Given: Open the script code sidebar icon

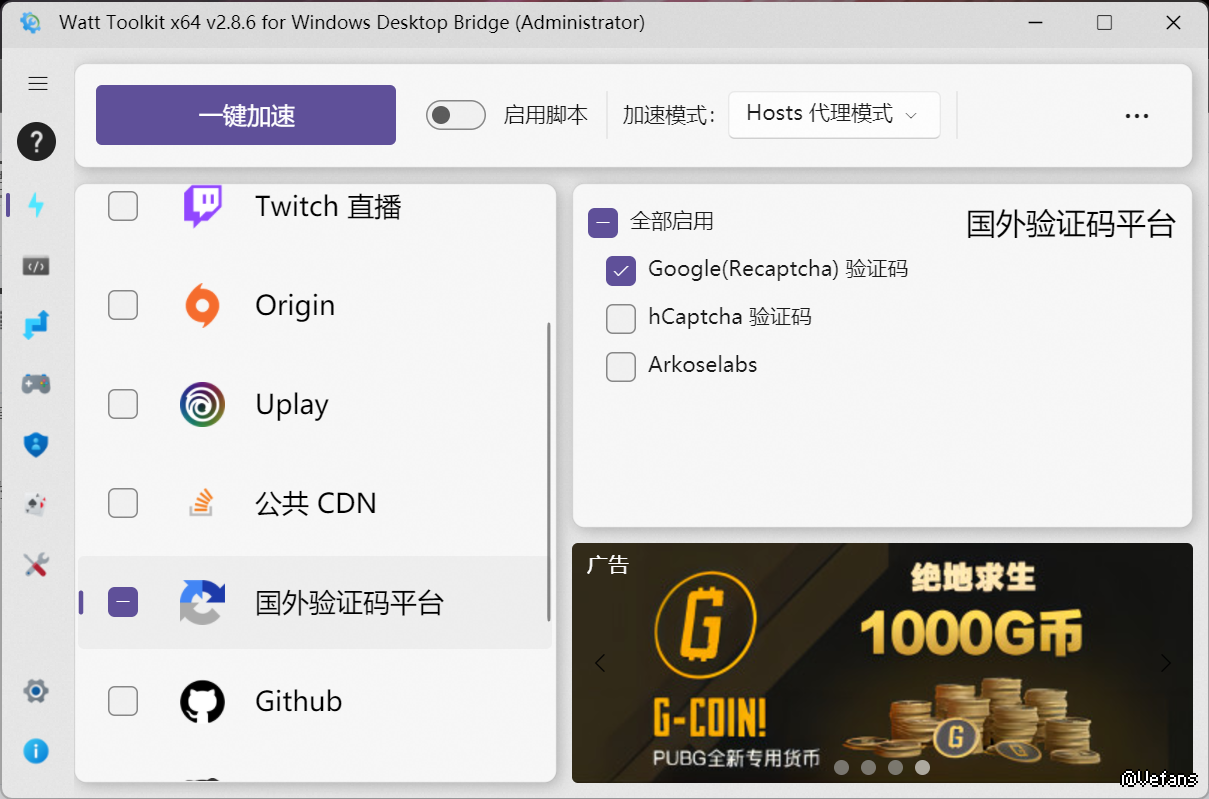Looking at the screenshot, I should click(36, 266).
